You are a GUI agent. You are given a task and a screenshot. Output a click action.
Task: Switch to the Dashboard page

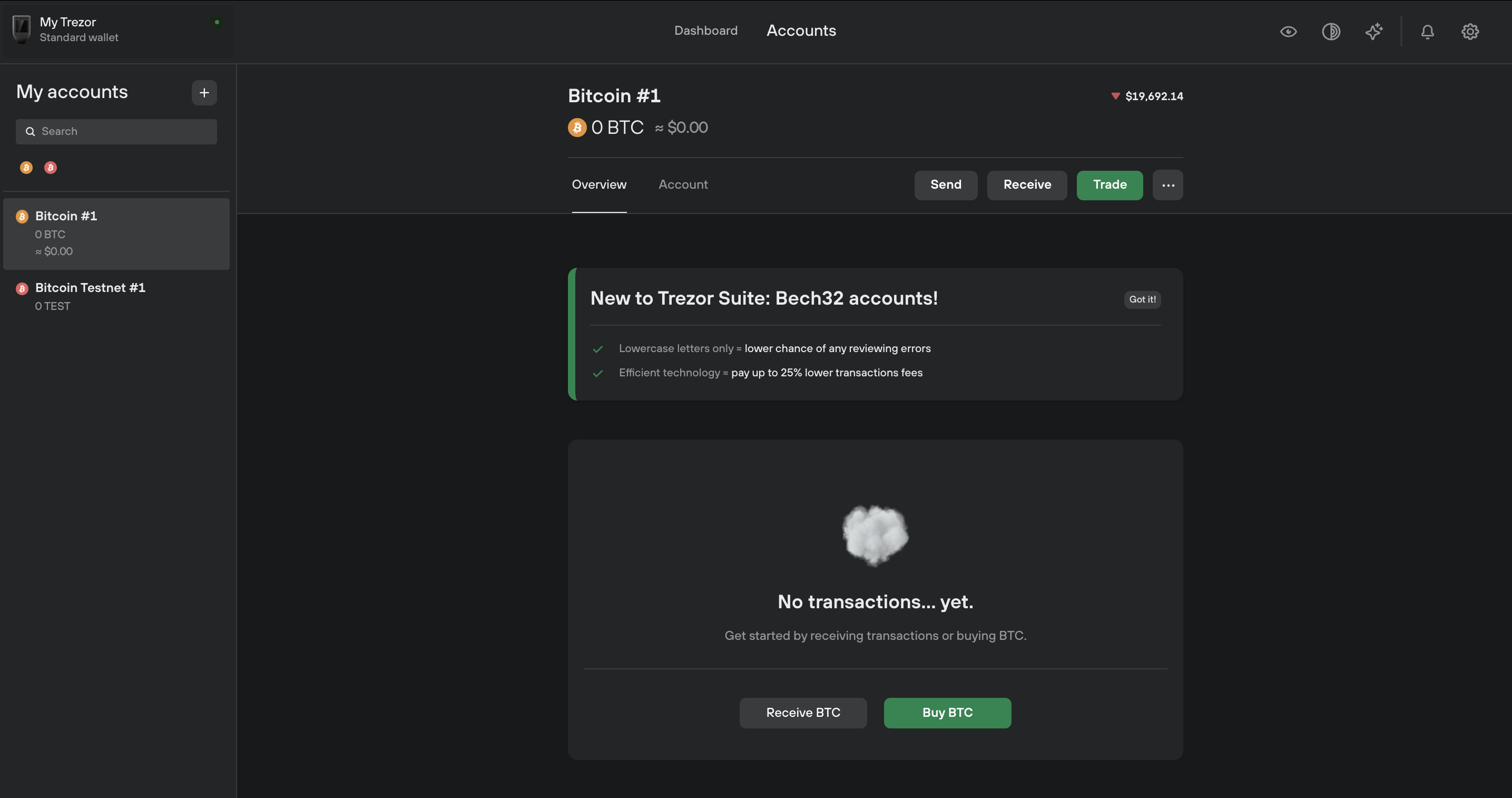point(705,31)
